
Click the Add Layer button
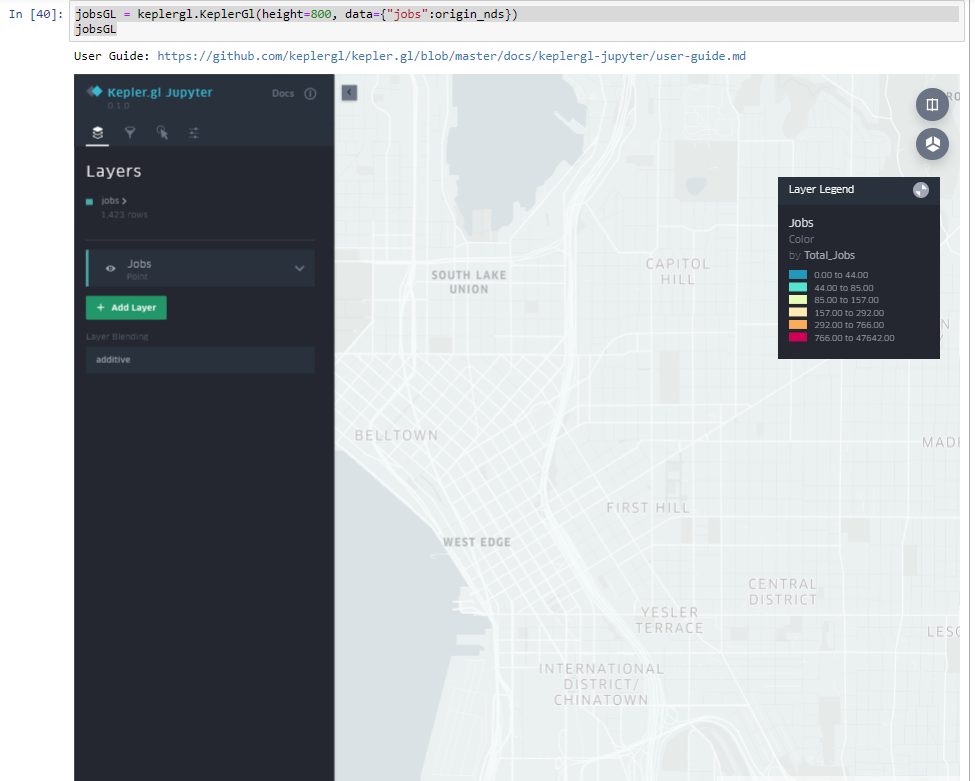(126, 307)
